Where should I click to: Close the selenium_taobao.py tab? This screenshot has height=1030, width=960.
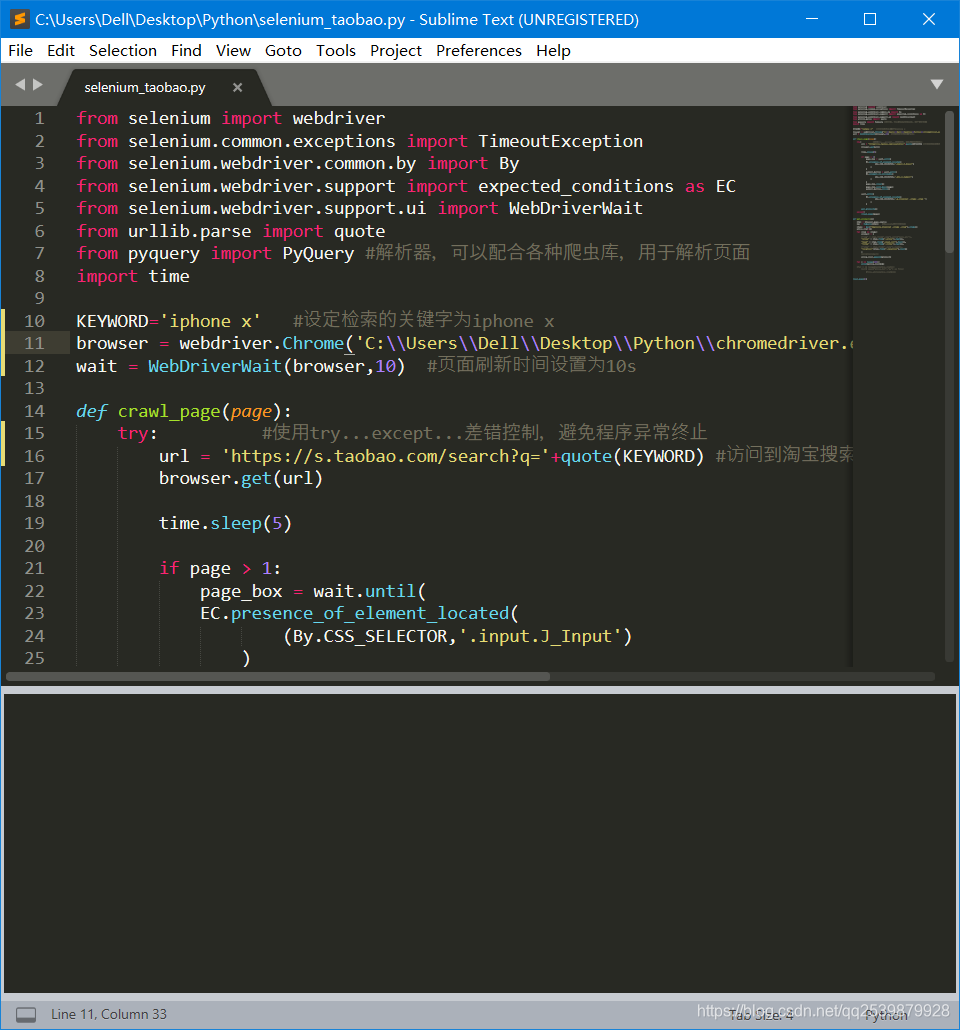pos(237,87)
